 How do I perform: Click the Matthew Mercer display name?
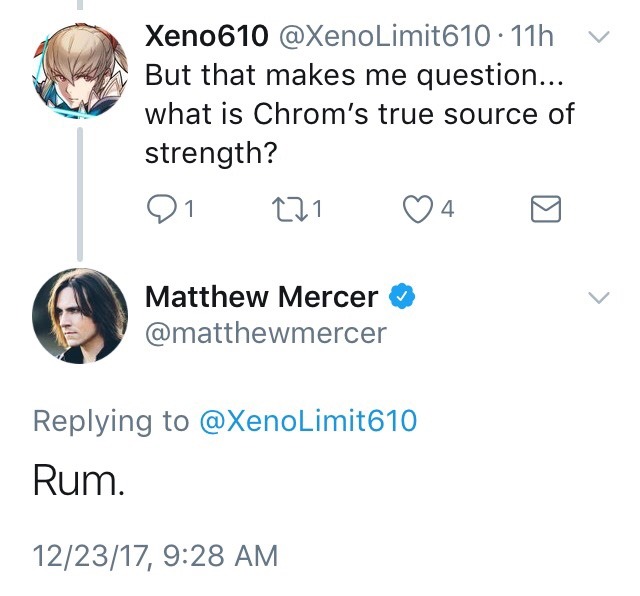click(x=262, y=297)
